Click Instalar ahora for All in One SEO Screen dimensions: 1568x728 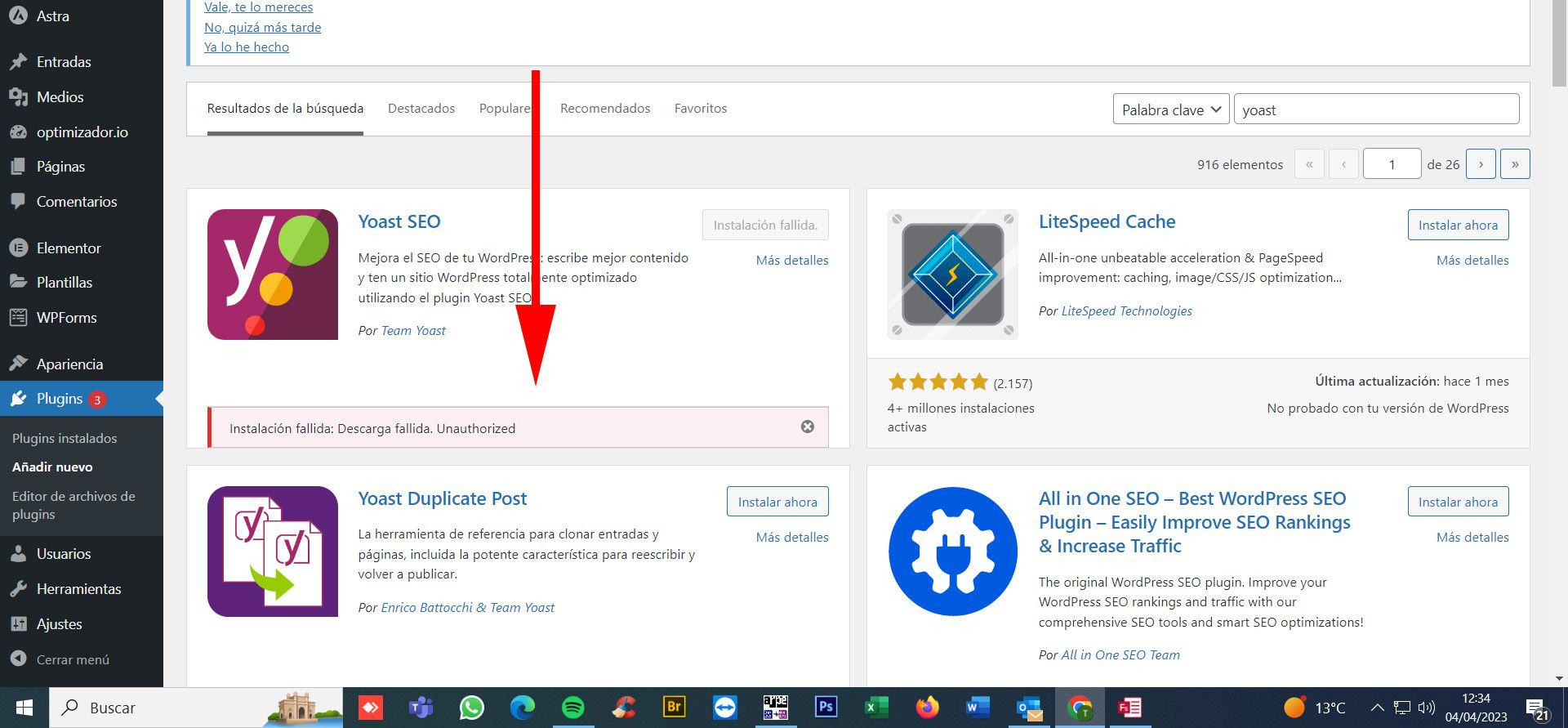(1458, 502)
